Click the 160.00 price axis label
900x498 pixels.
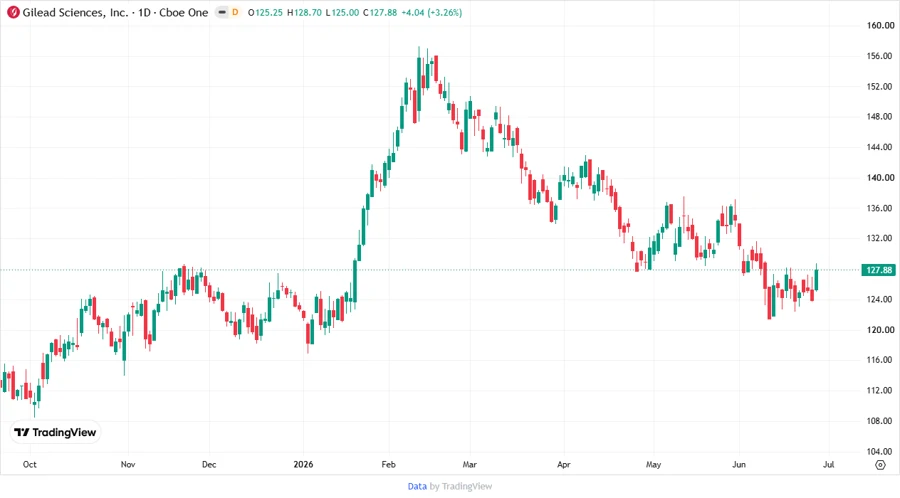880,25
